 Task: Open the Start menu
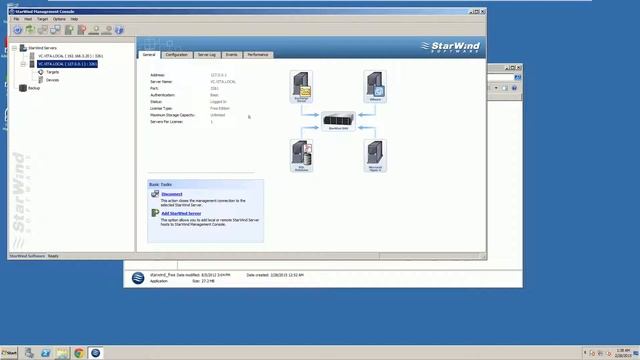(9, 353)
